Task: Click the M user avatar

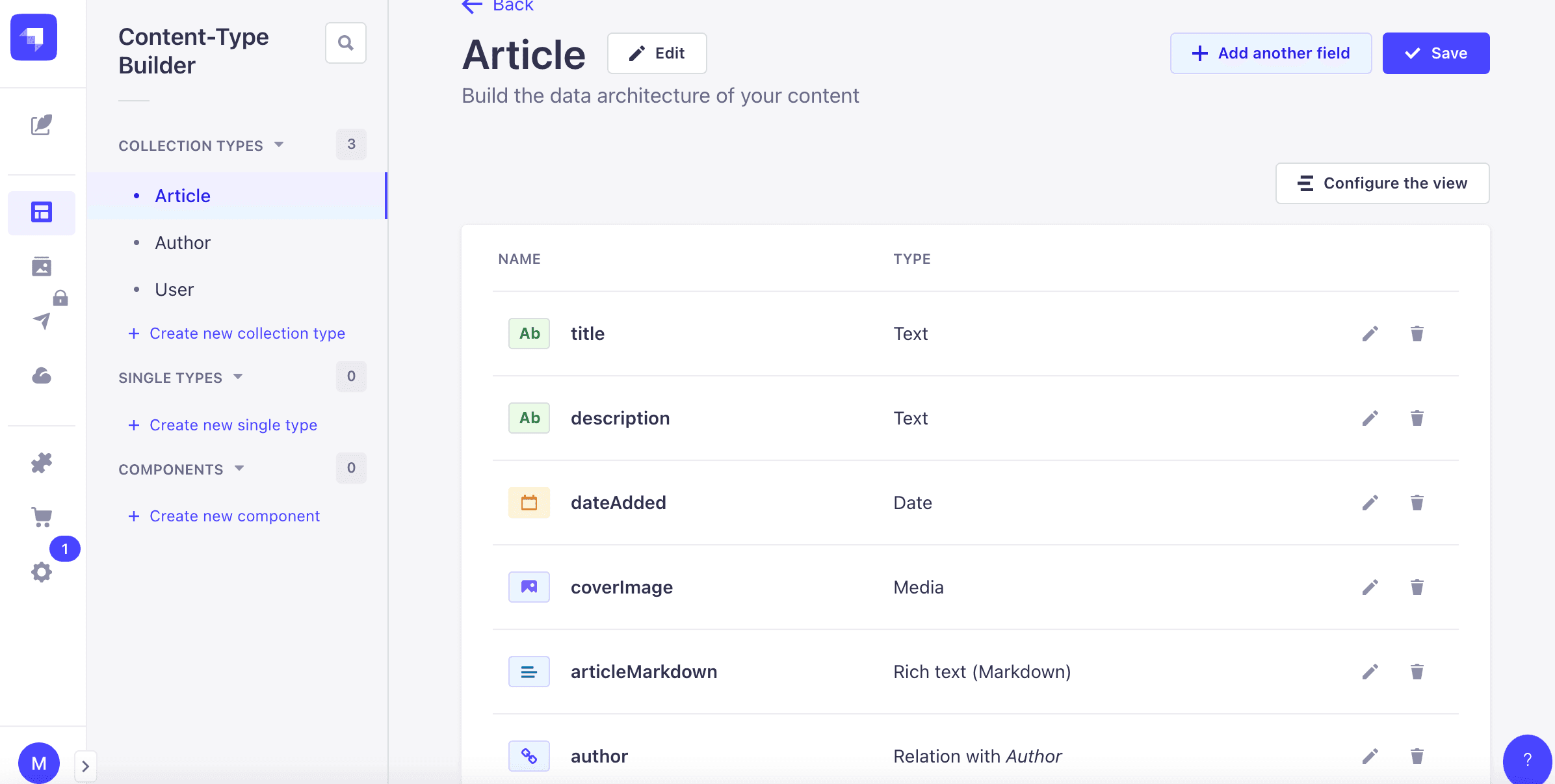Action: 39,763
